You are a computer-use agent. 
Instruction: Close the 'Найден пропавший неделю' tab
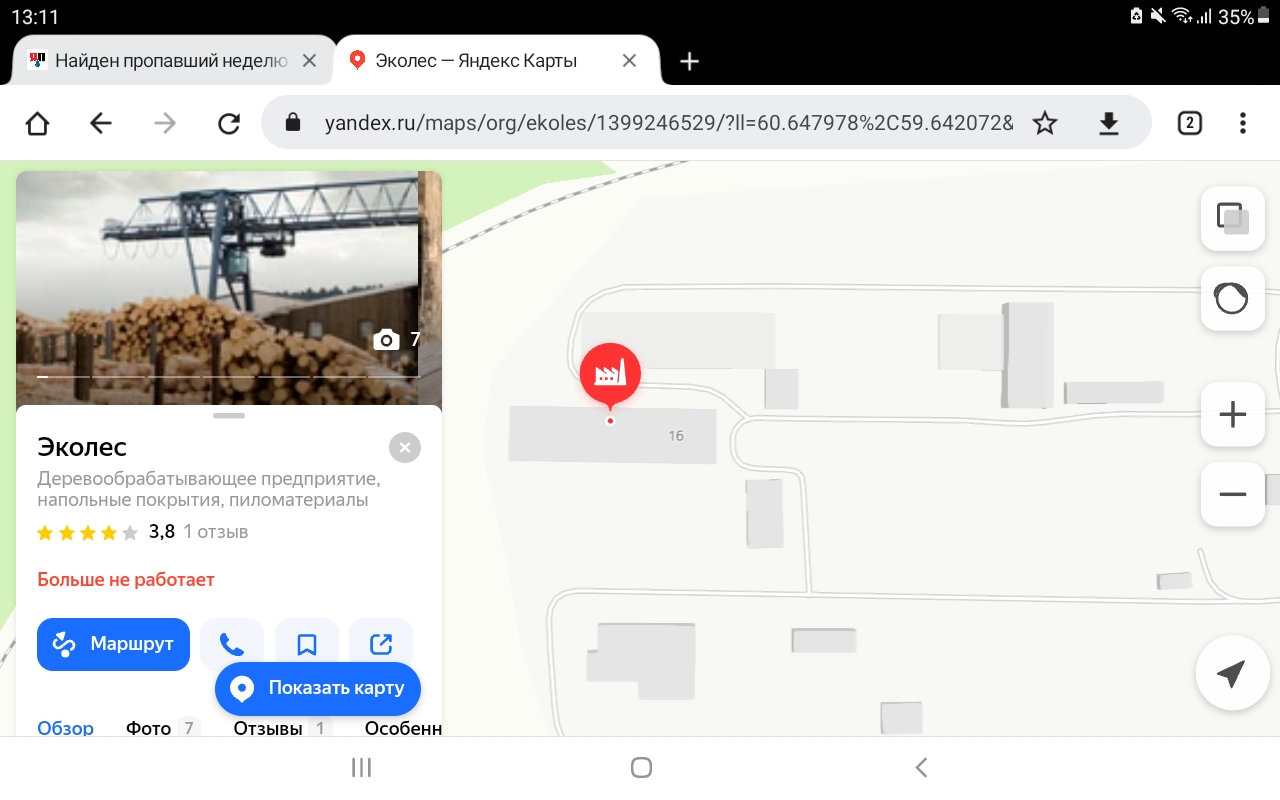pos(309,61)
